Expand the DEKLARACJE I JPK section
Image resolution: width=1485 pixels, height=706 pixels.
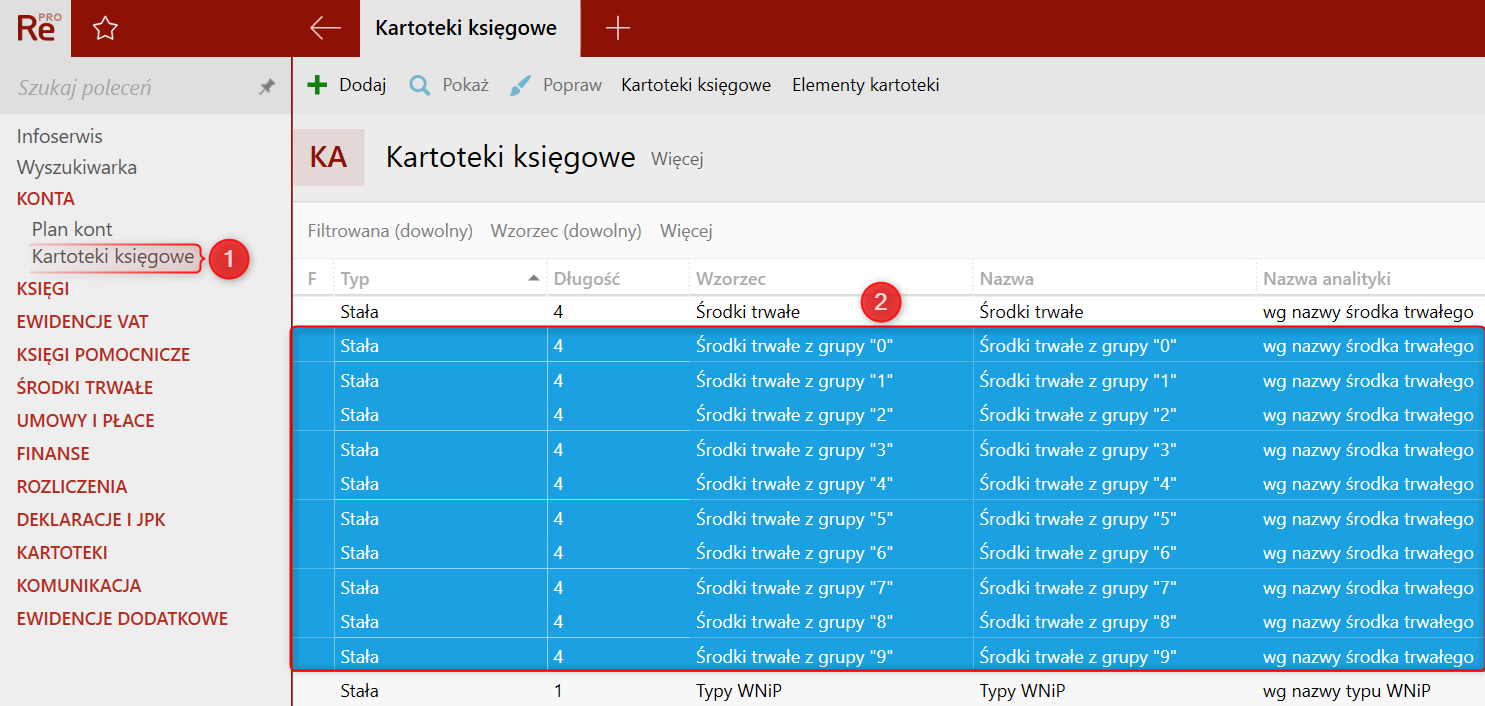[x=91, y=520]
